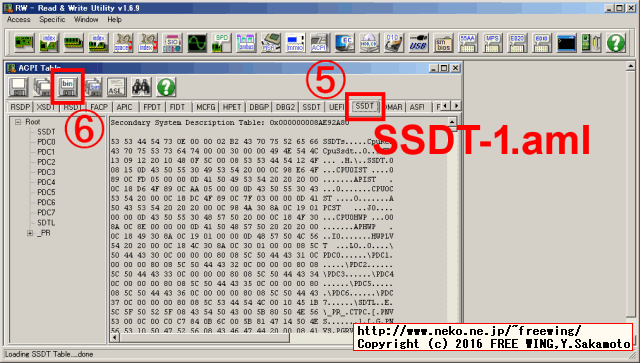640x363 pixels.
Task: Save all ACPI tables icon
Action: click(42, 87)
